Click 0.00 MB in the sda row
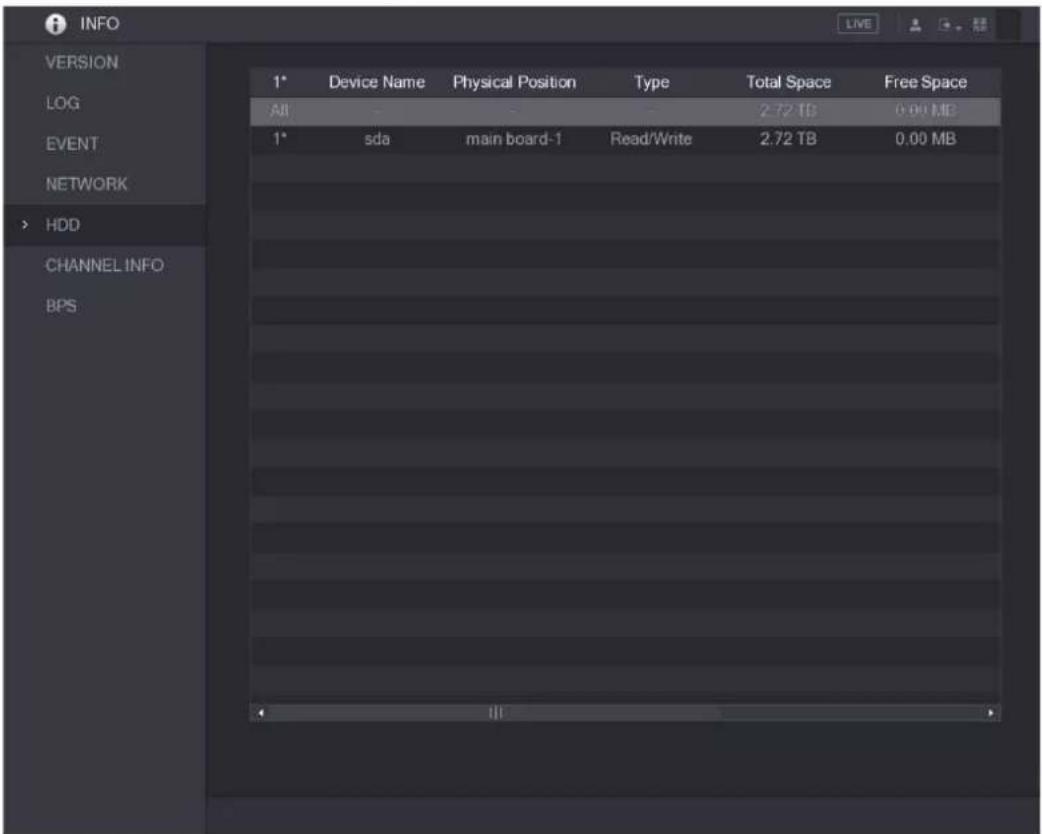 click(925, 139)
